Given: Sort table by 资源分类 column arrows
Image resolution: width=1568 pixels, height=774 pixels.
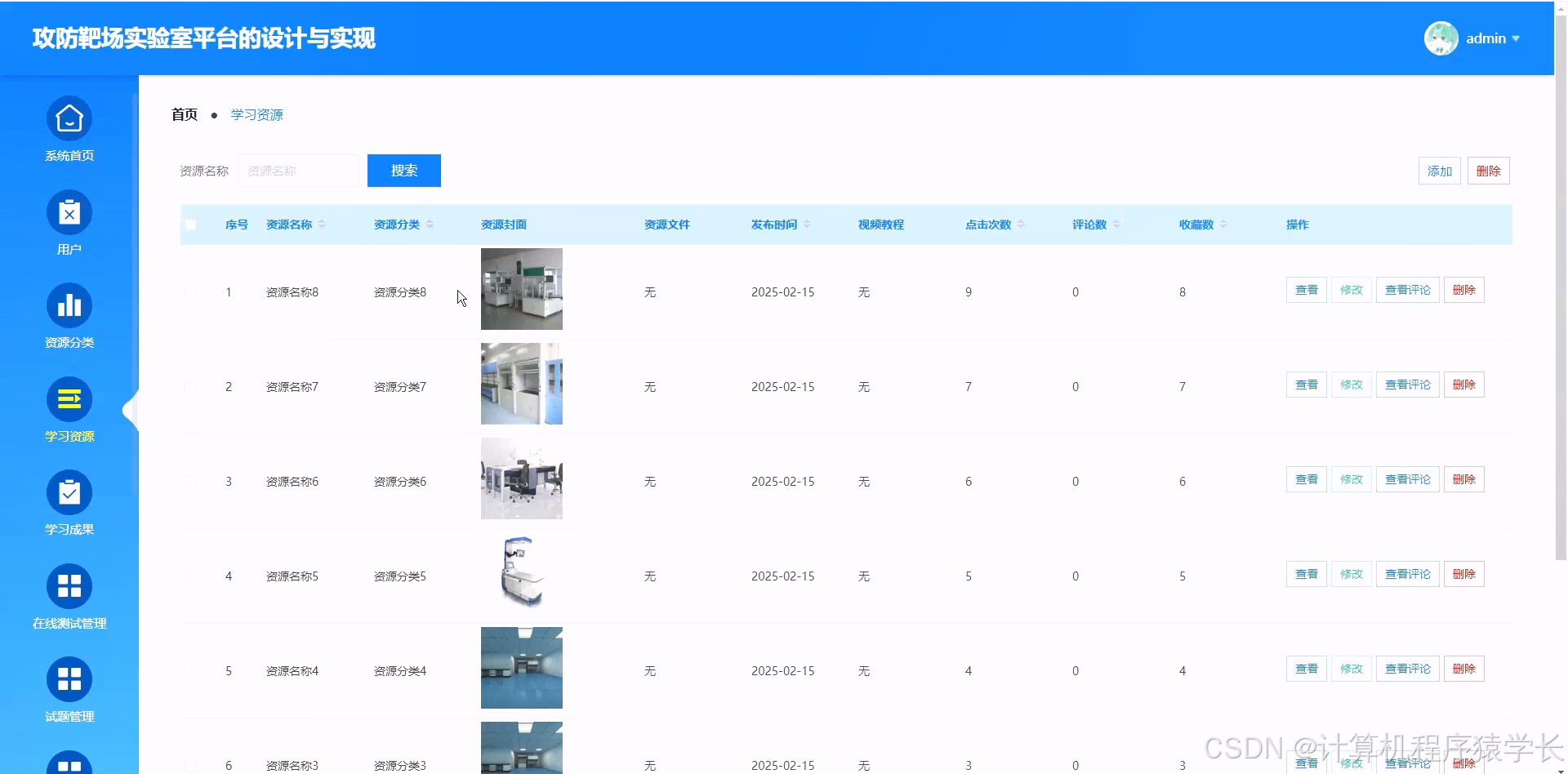Looking at the screenshot, I should pyautogui.click(x=430, y=225).
